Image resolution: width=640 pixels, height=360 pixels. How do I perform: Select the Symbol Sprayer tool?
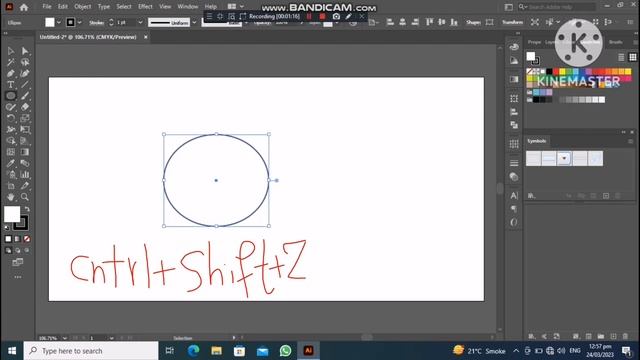pos(11,174)
